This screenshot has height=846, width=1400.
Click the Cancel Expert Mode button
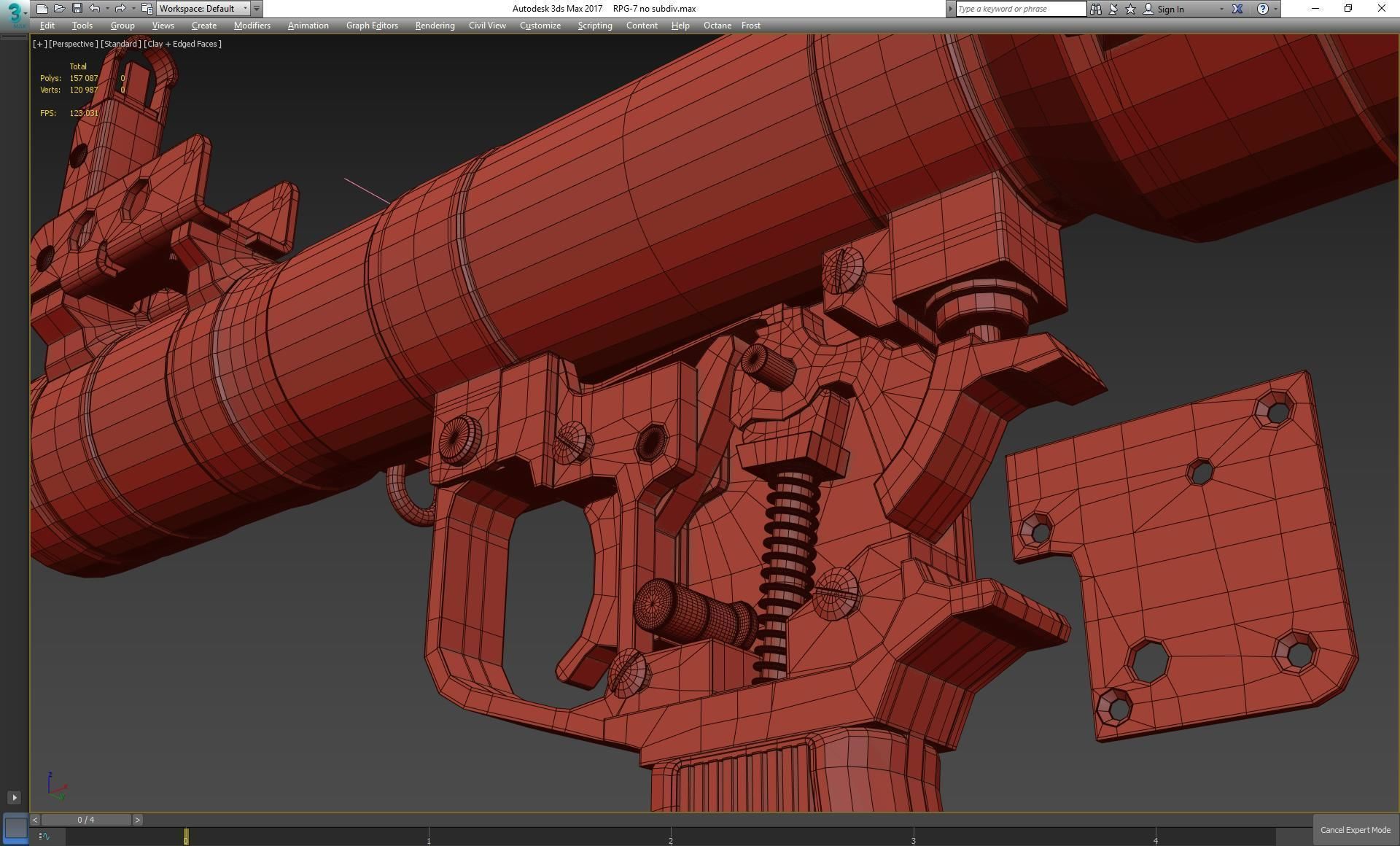pos(1355,830)
